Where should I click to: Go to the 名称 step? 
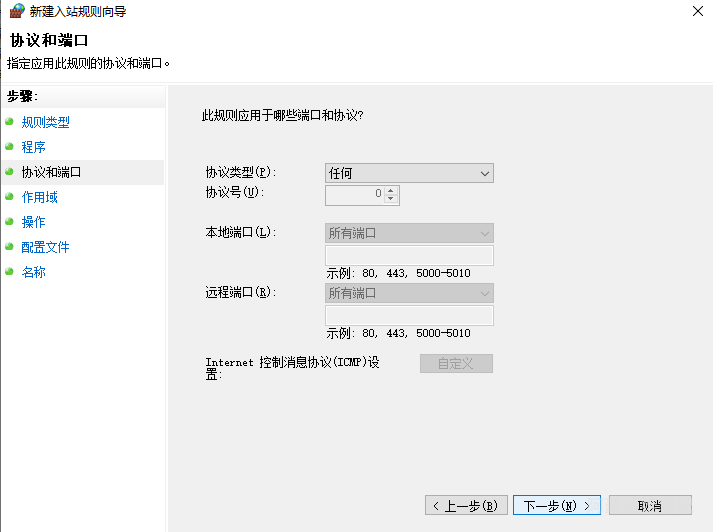tap(34, 272)
